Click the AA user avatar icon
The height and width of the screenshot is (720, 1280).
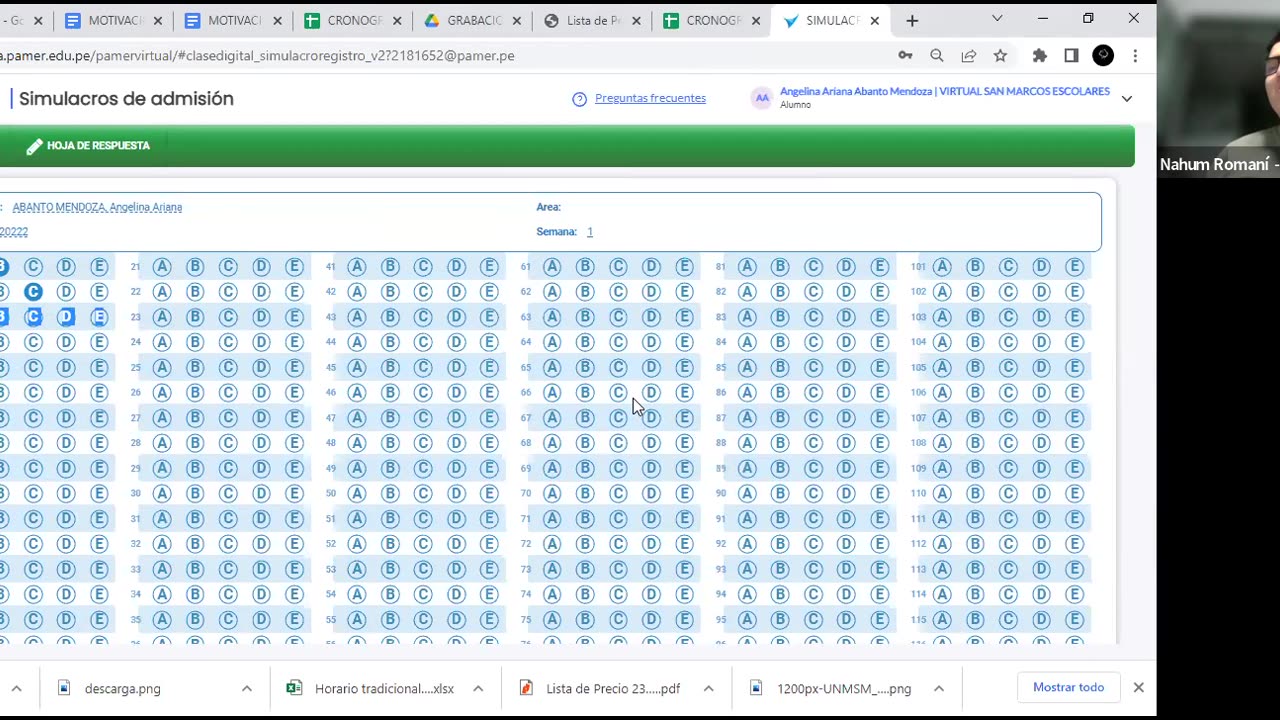(x=762, y=97)
